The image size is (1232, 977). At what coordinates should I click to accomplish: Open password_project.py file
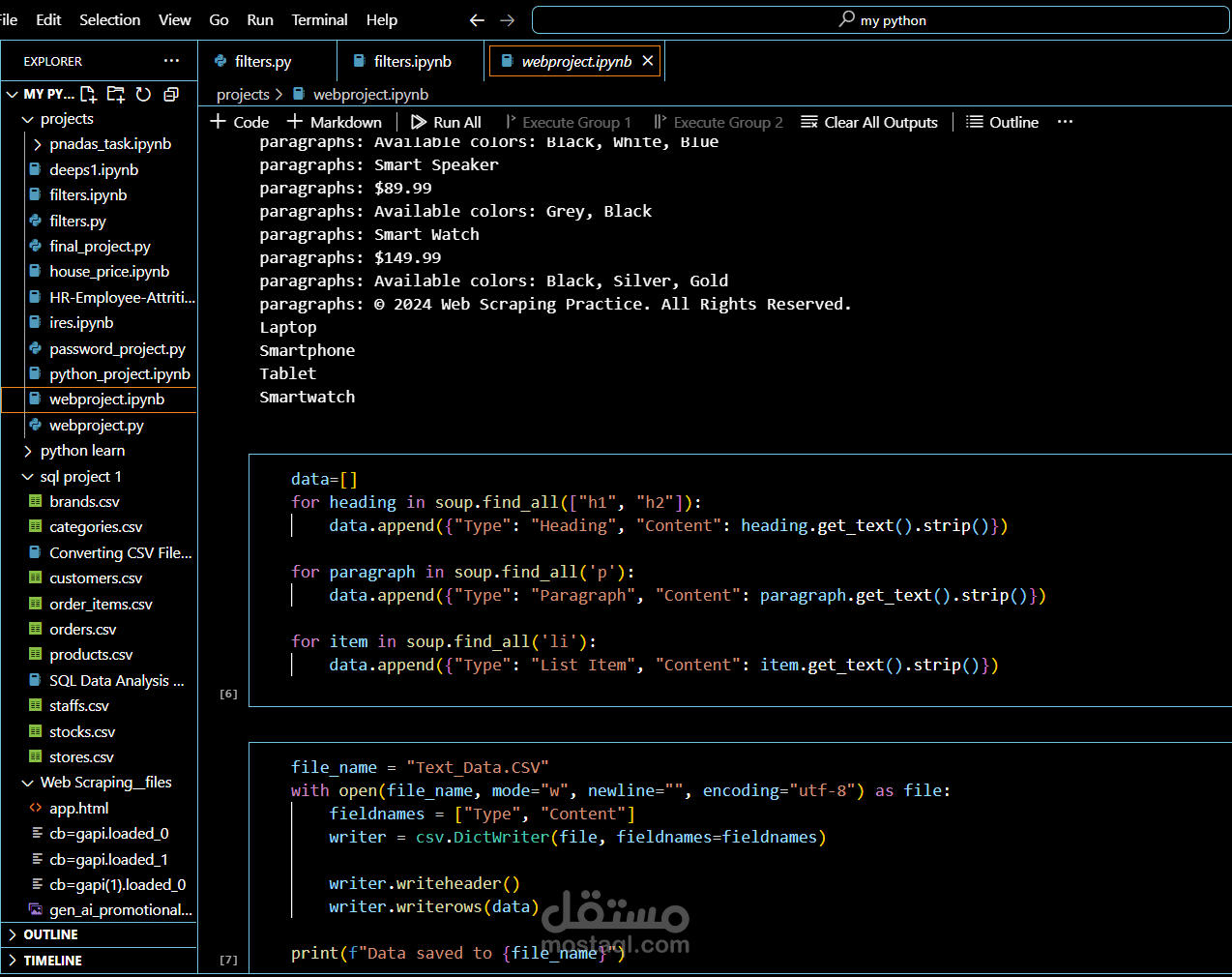[117, 349]
